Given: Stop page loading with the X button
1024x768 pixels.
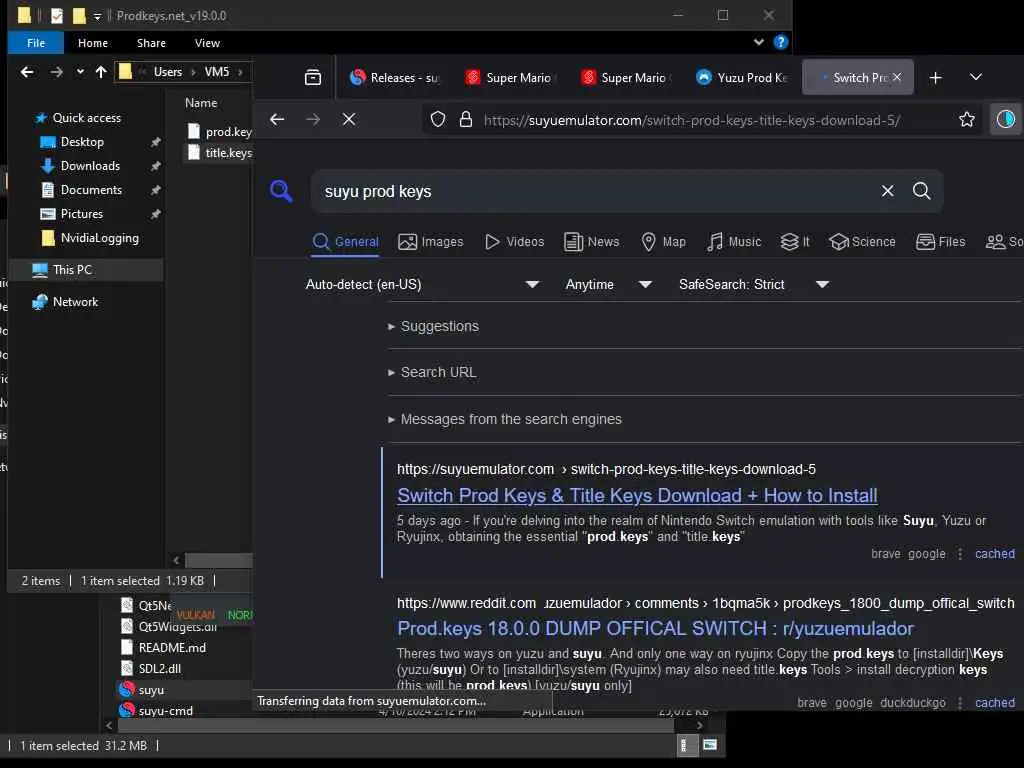Looking at the screenshot, I should click(349, 120).
